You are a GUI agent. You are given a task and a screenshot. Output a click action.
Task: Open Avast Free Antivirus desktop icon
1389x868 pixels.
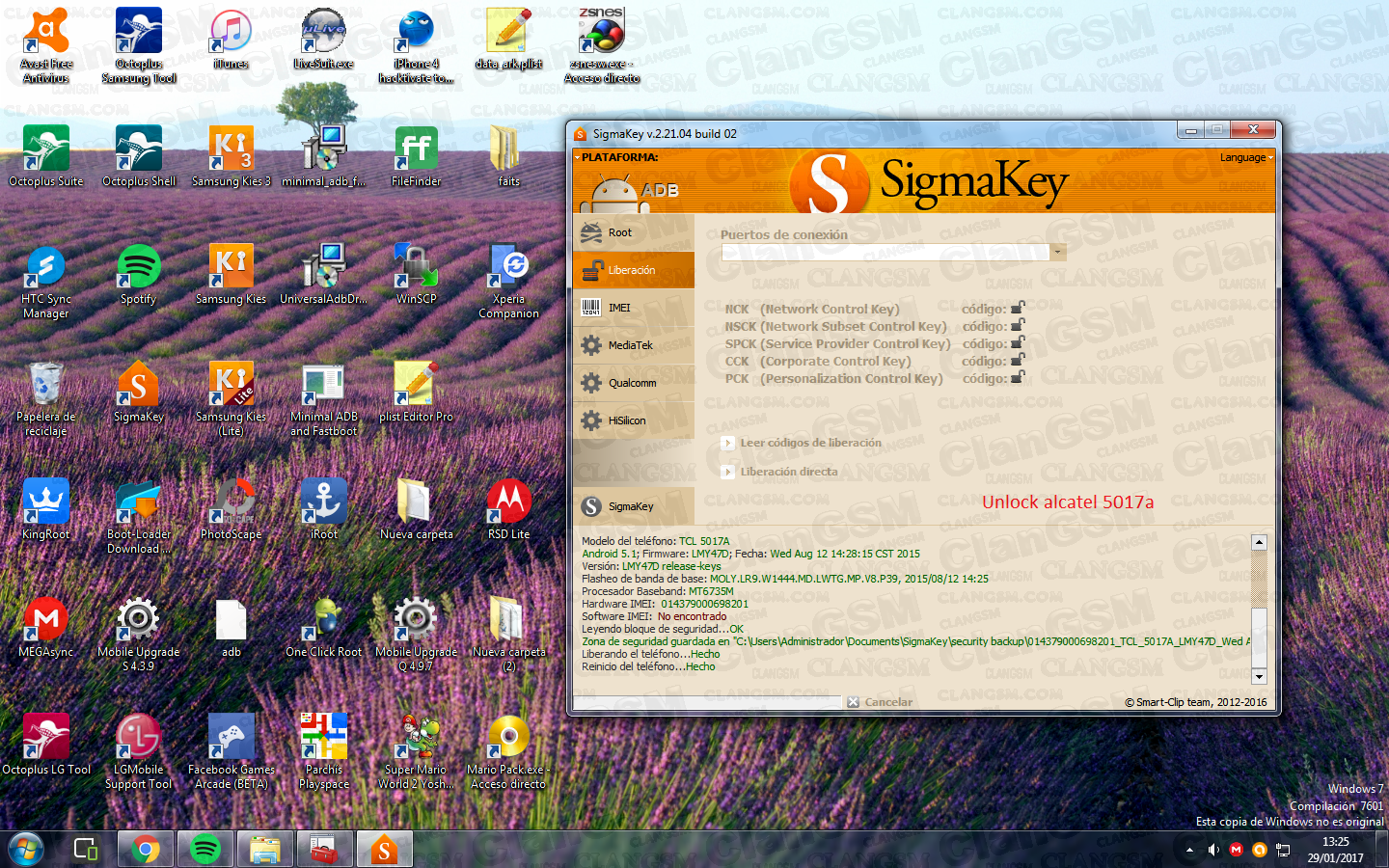click(46, 45)
